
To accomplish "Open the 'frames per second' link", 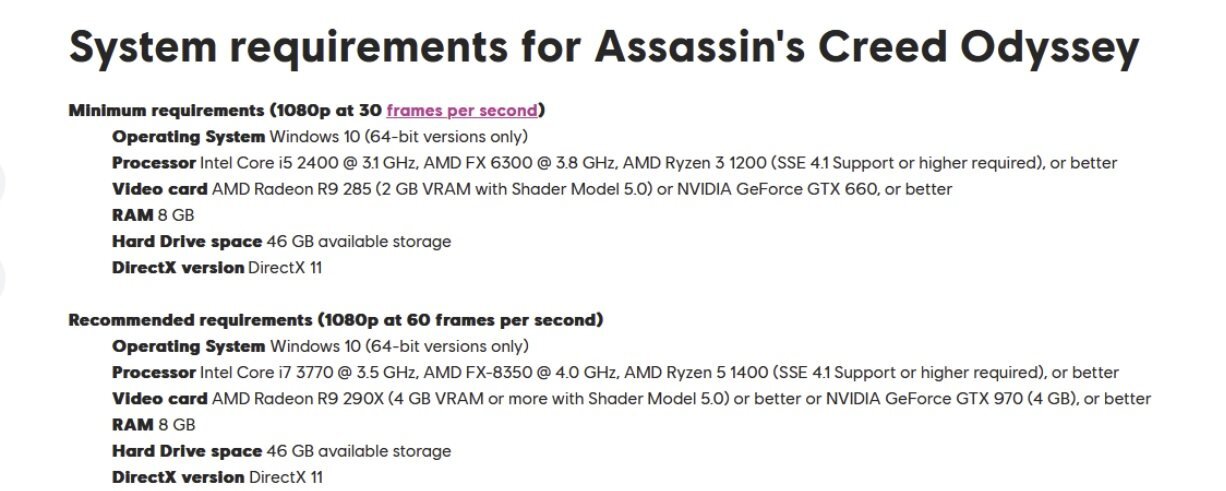I will [462, 110].
